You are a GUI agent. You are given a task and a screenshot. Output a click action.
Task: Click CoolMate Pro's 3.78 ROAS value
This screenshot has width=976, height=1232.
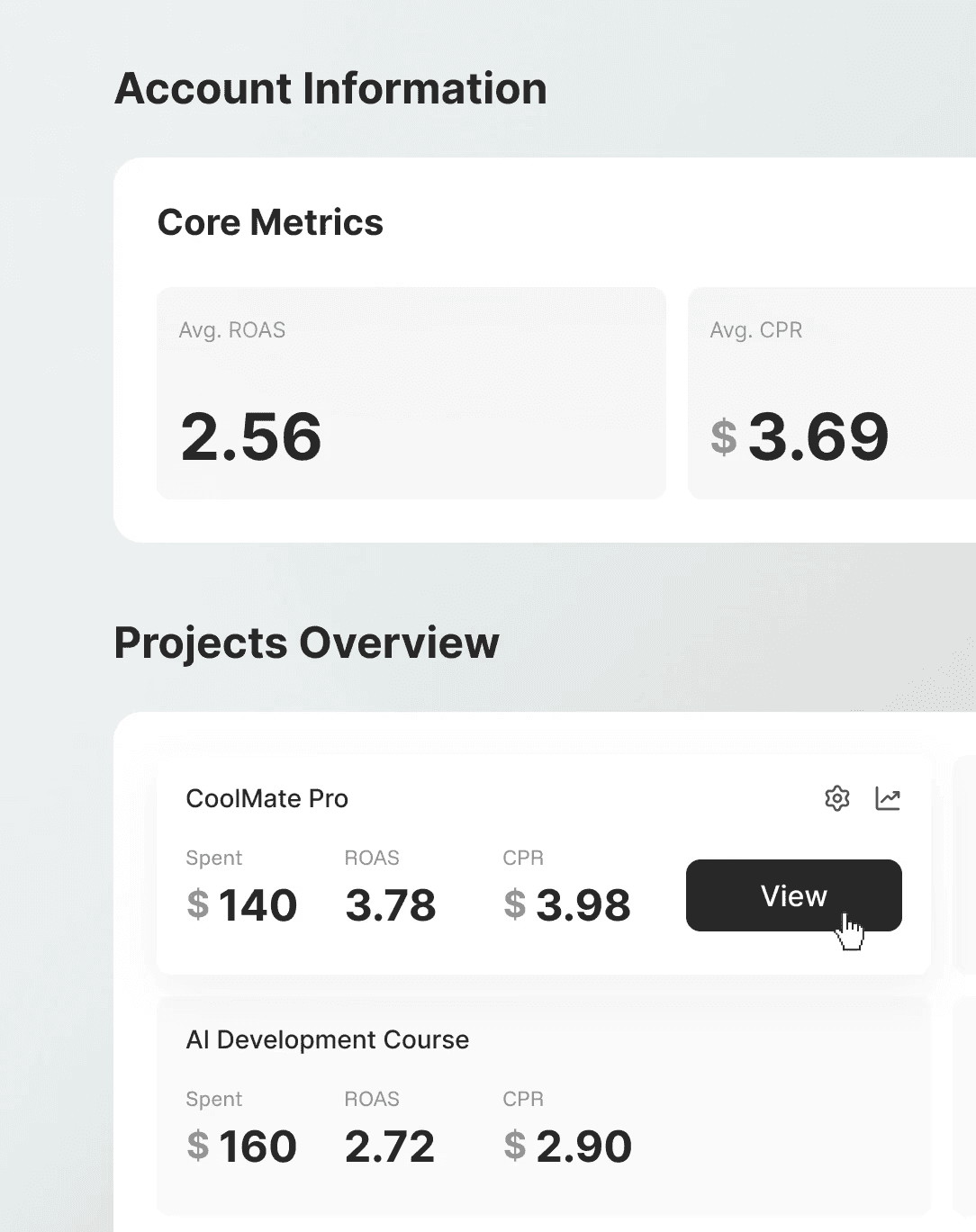pyautogui.click(x=391, y=904)
